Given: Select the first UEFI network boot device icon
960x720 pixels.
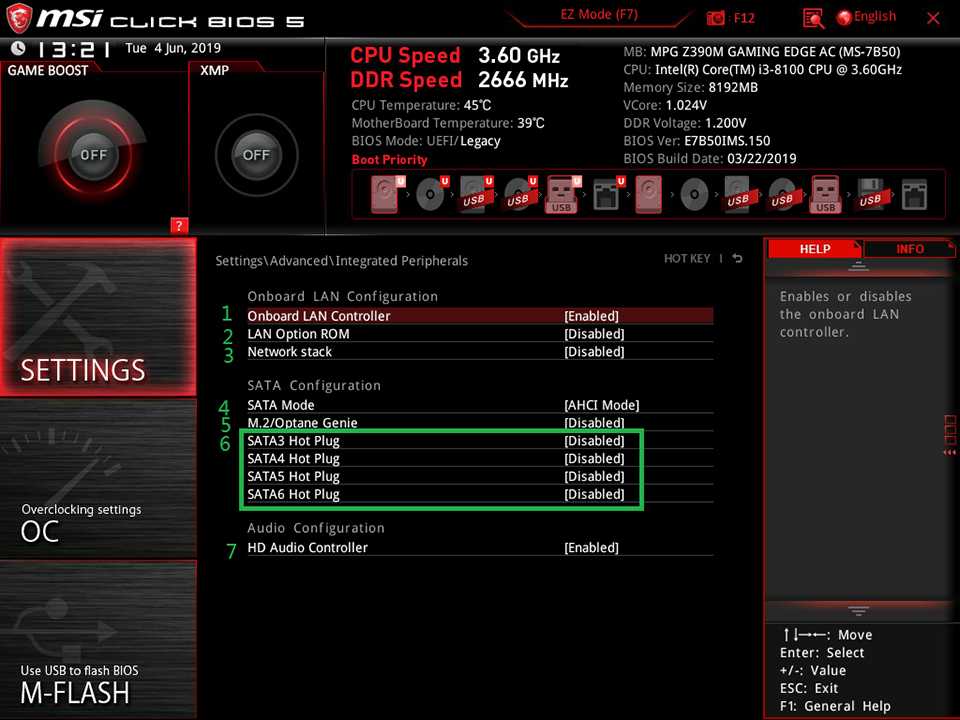Looking at the screenshot, I should point(605,193).
